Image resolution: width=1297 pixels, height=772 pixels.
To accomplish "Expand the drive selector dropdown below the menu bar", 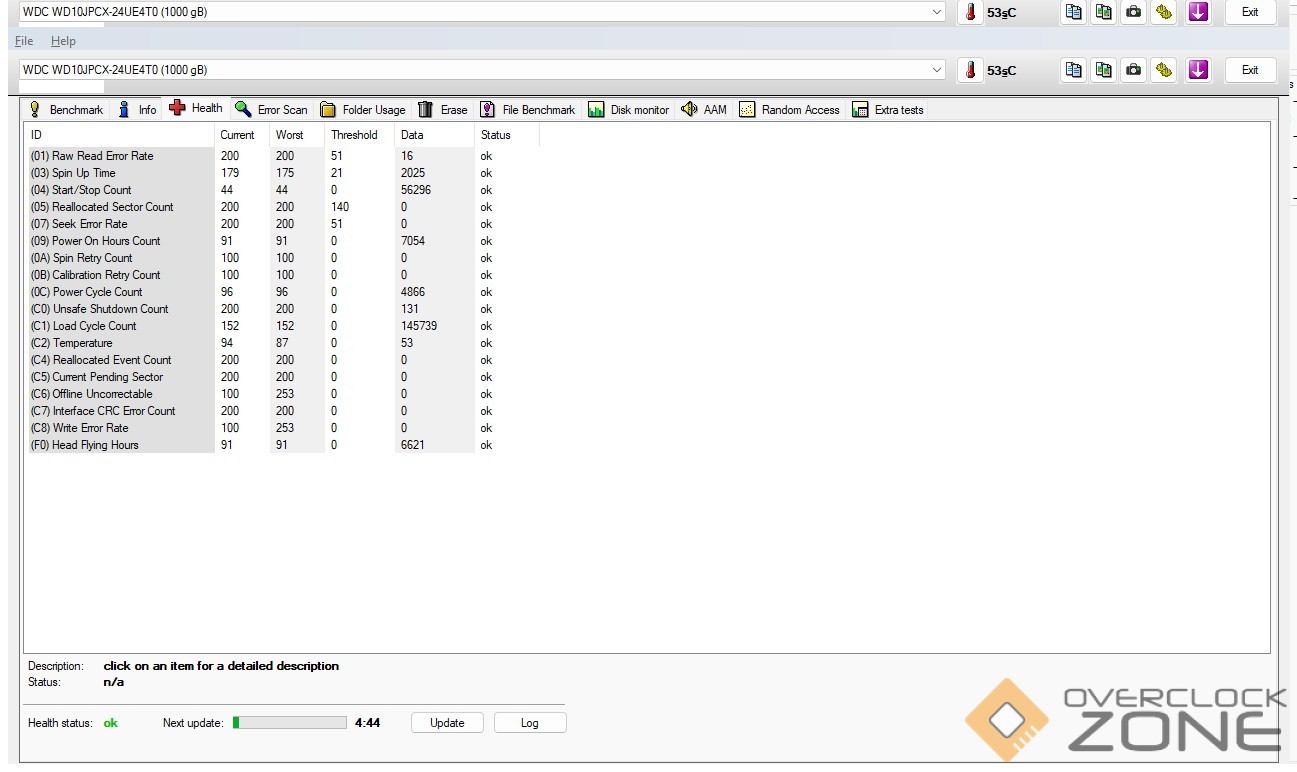I will pos(937,70).
